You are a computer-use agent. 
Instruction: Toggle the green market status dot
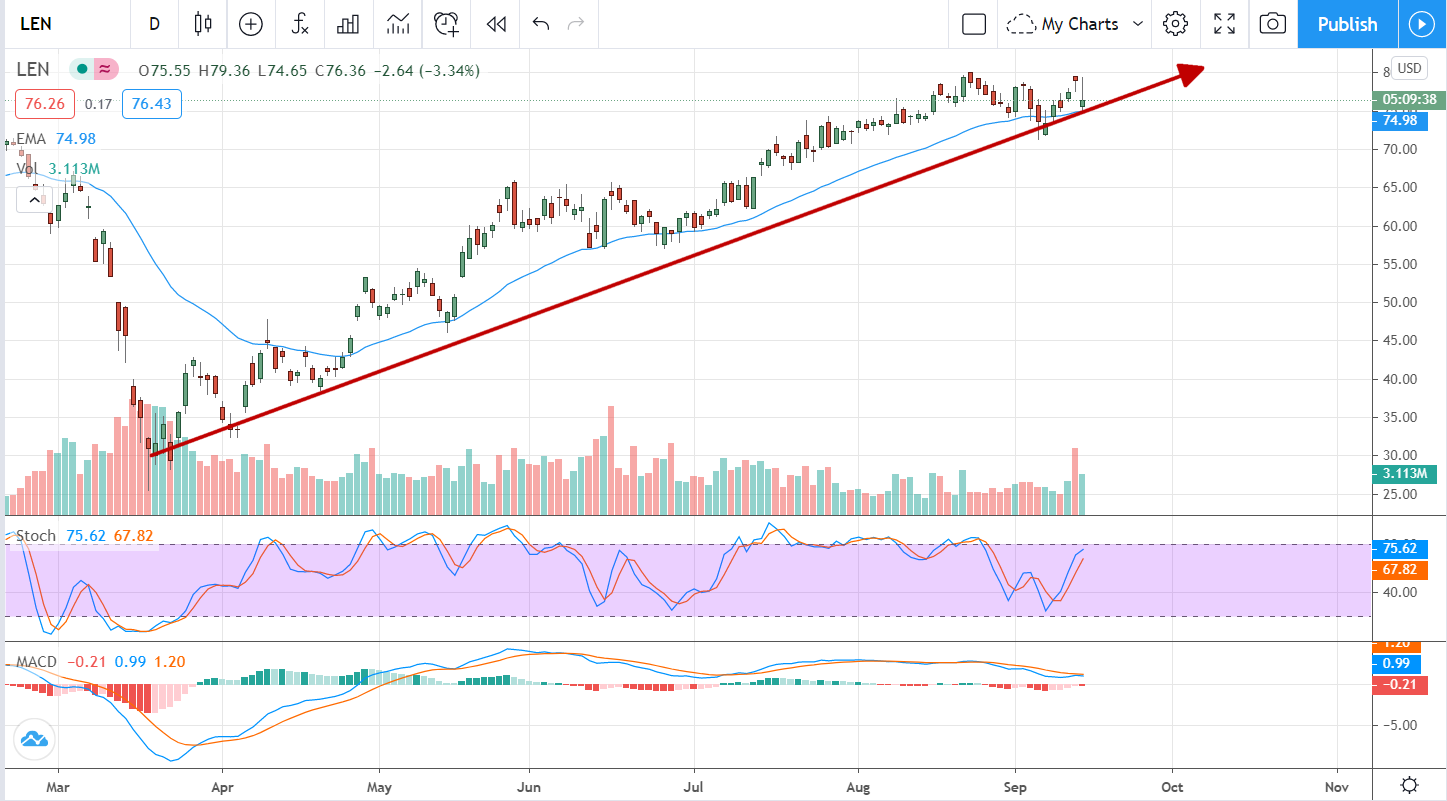tap(80, 69)
